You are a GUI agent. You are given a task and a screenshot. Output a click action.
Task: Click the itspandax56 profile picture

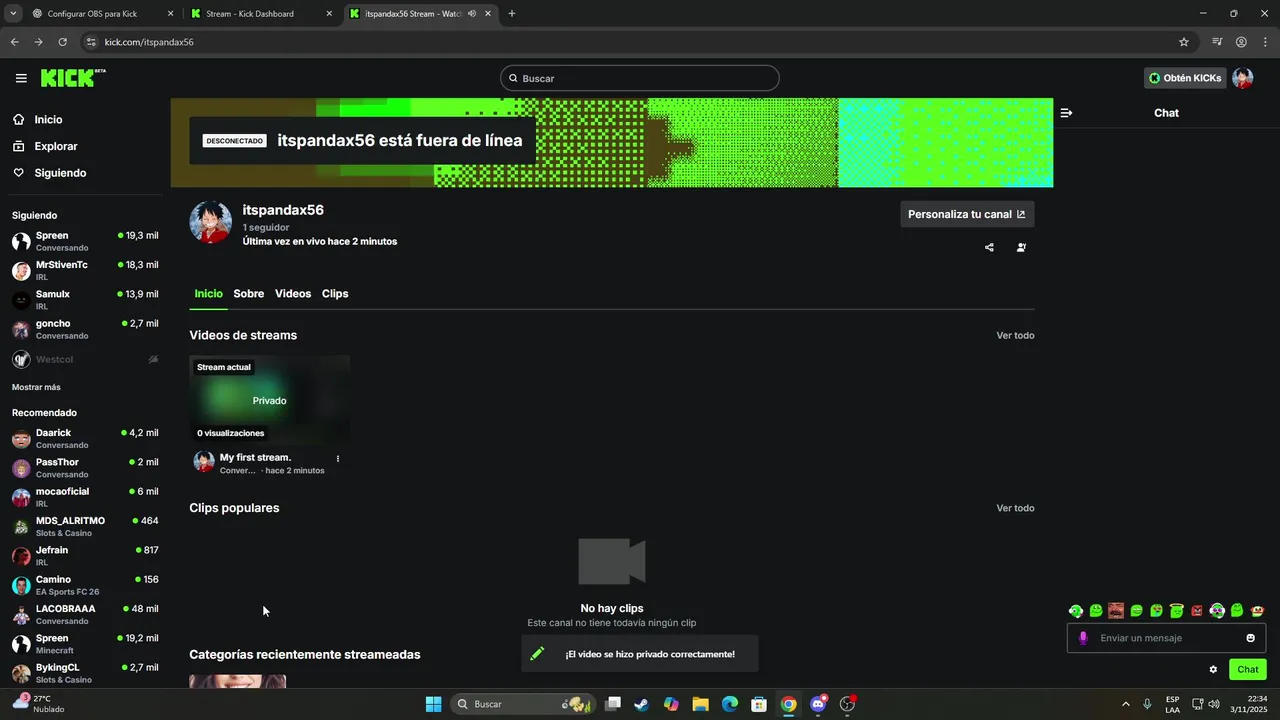coord(211,222)
